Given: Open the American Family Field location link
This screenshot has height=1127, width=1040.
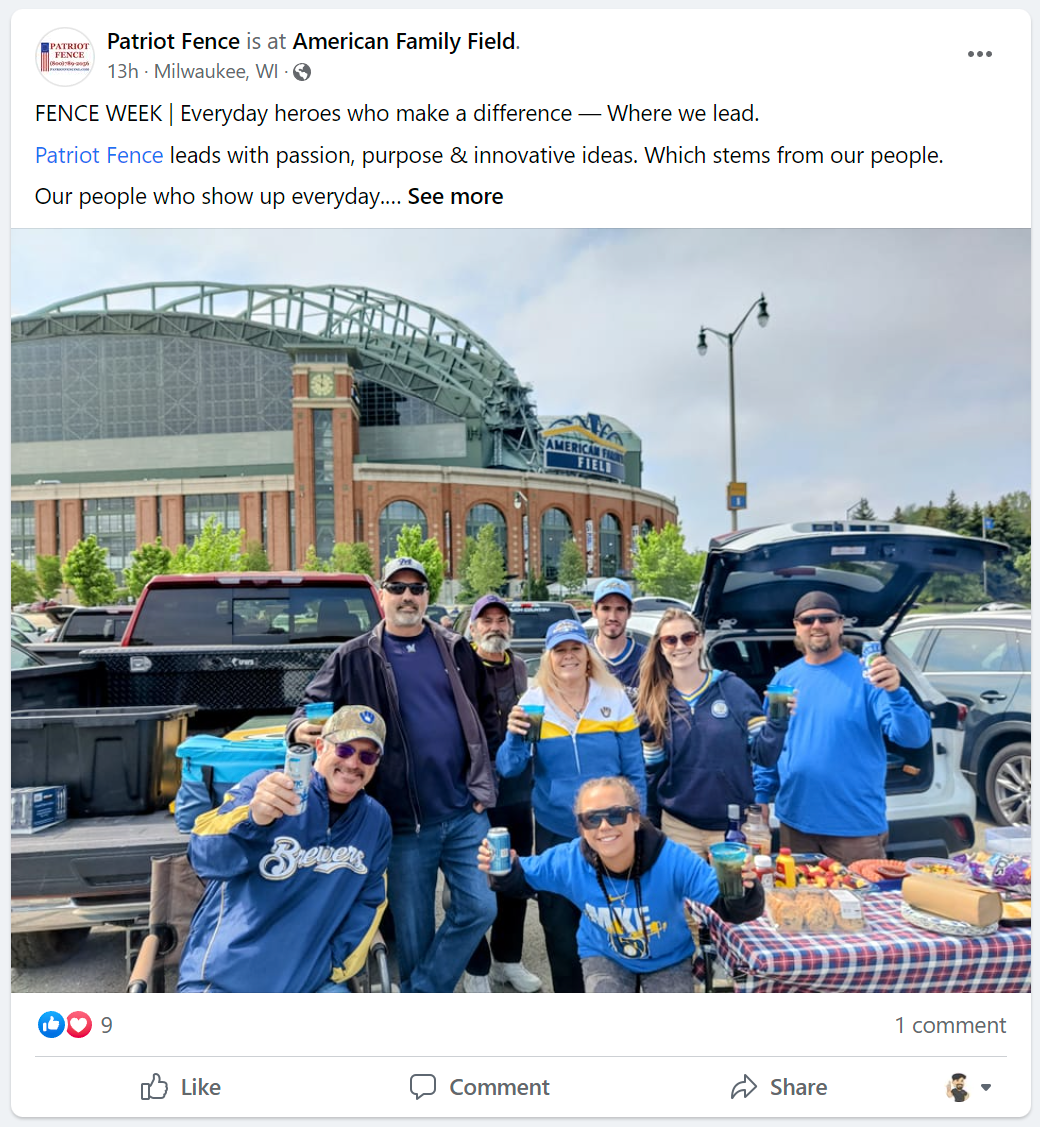Looking at the screenshot, I should 404,42.
